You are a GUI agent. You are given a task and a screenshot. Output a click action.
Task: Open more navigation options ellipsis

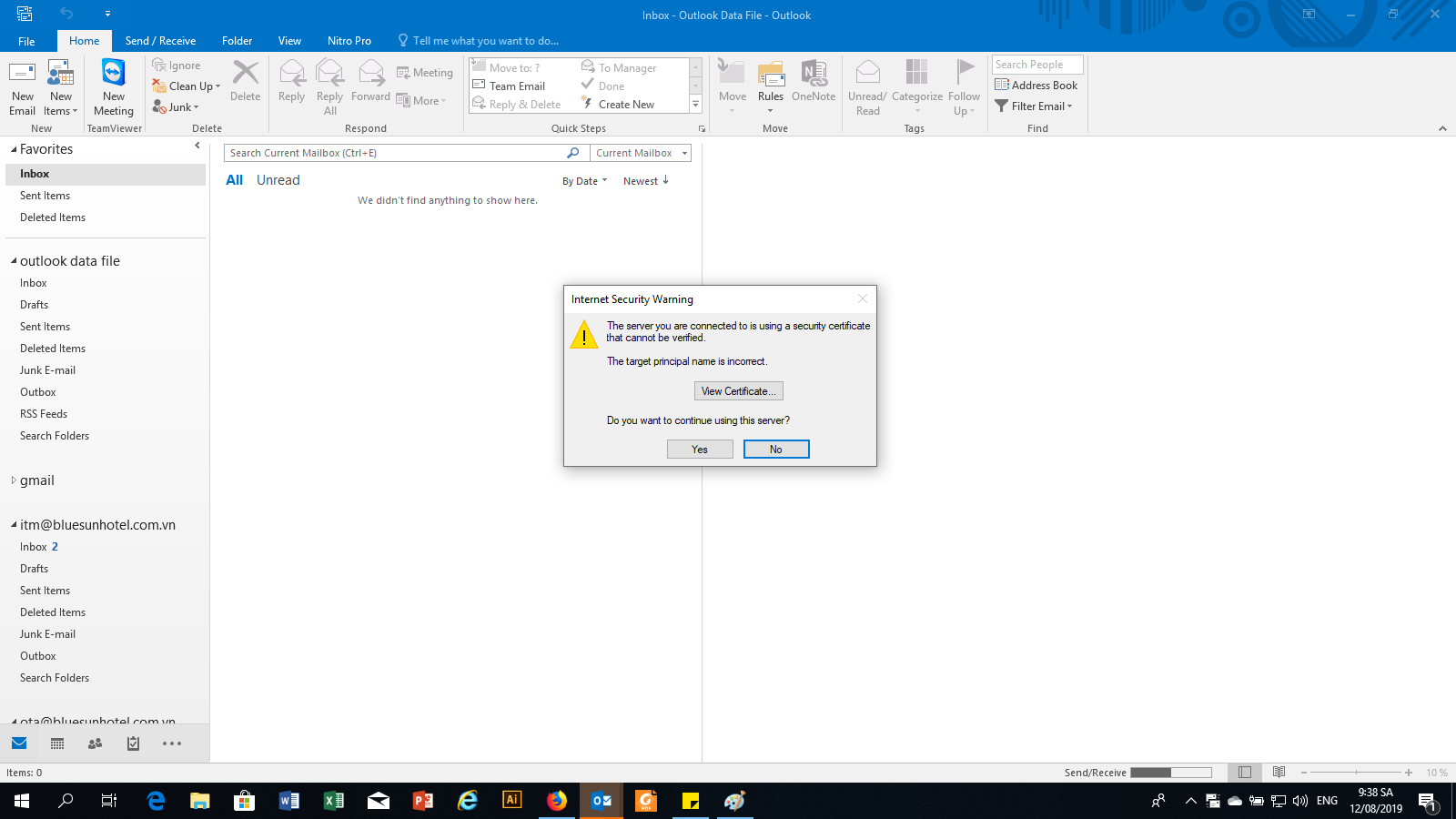coord(172,743)
